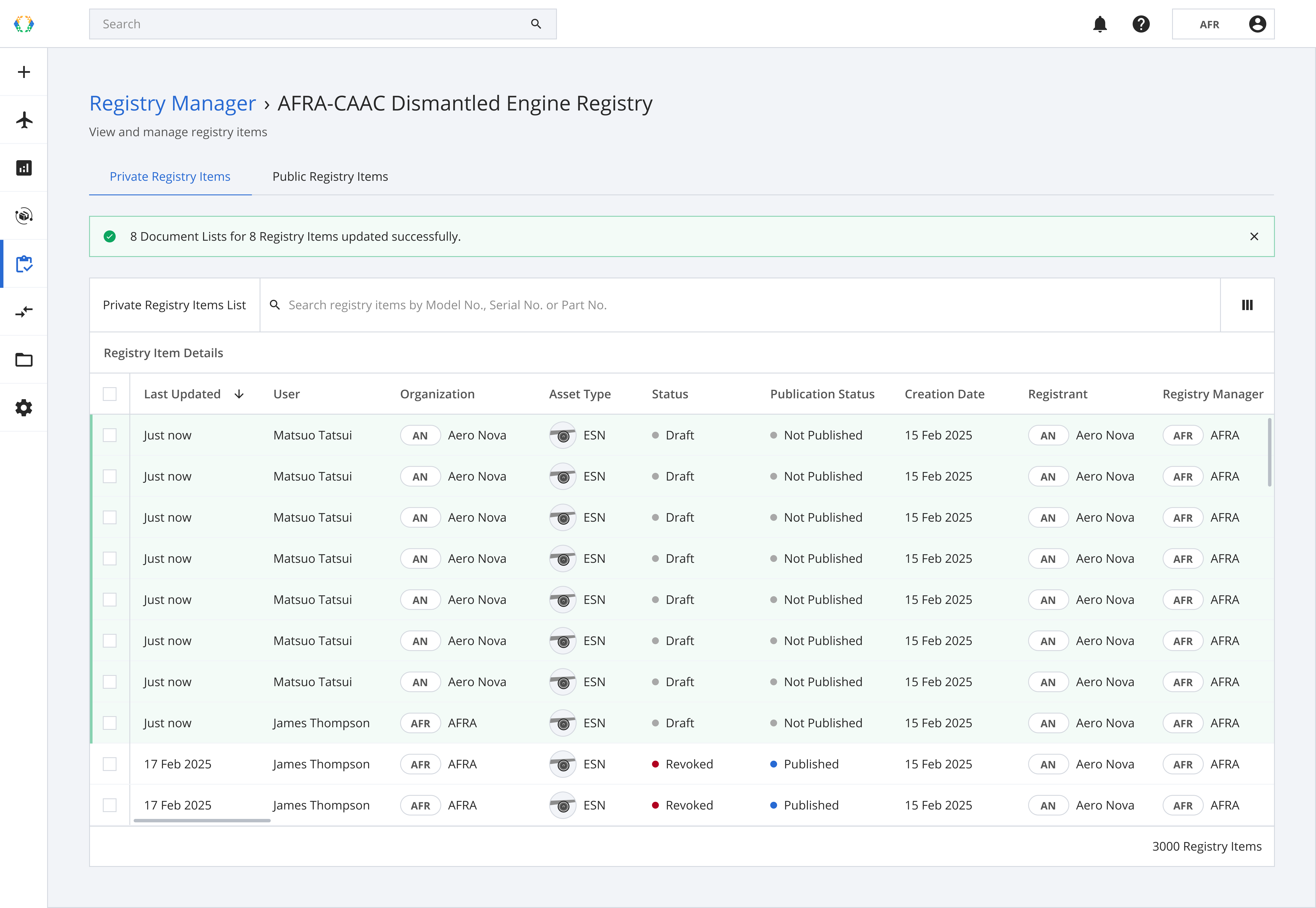Open the airplane assets sidebar icon
The image size is (1316, 908).
tap(24, 120)
